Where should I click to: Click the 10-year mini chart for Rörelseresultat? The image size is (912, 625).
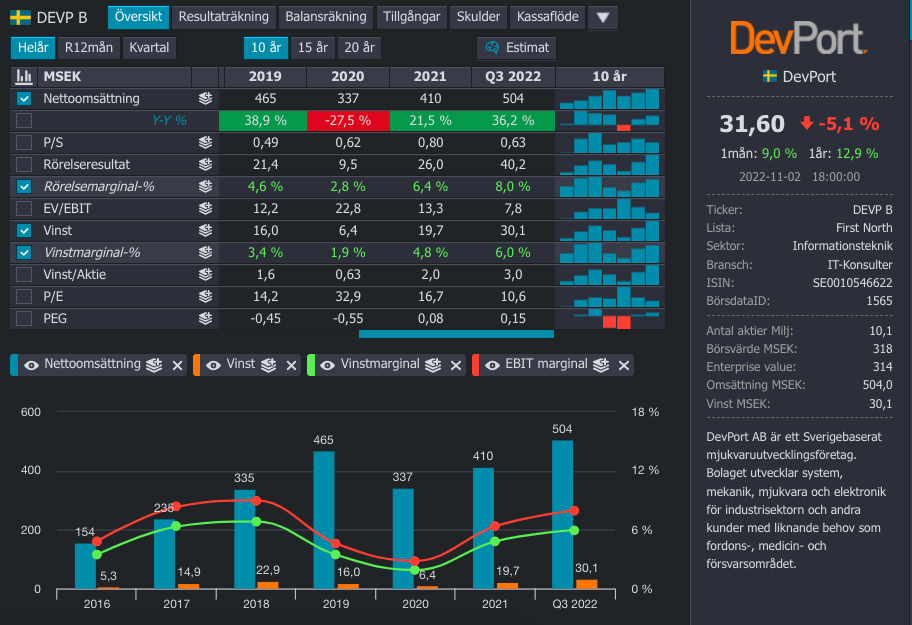(x=609, y=164)
